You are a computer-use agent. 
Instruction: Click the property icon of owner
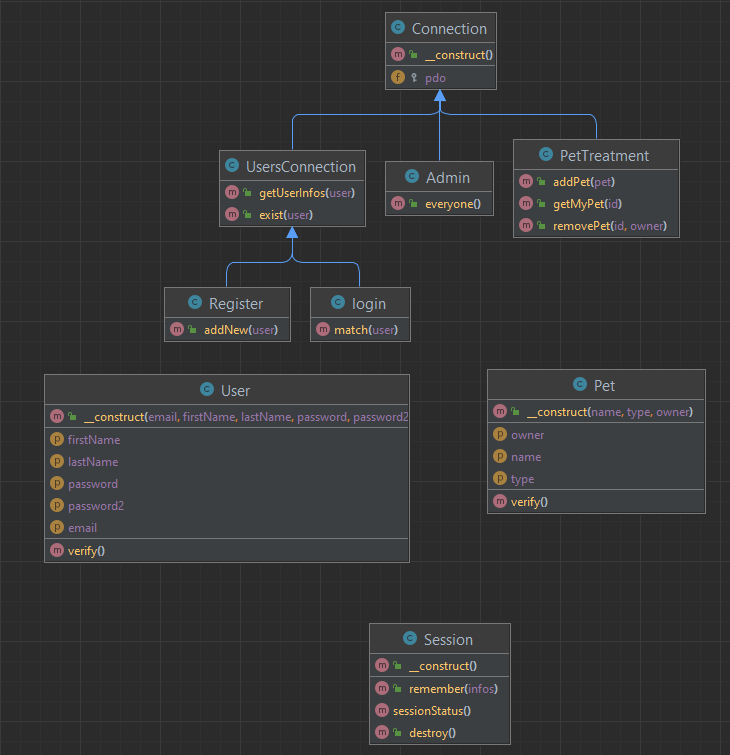500,434
